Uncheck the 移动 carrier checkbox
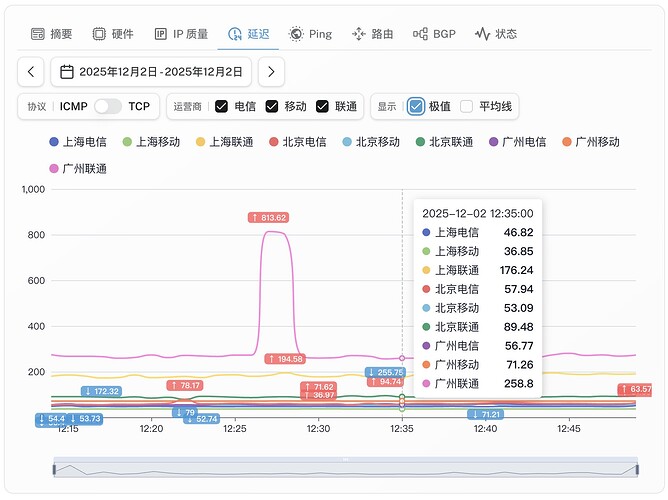 272,106
